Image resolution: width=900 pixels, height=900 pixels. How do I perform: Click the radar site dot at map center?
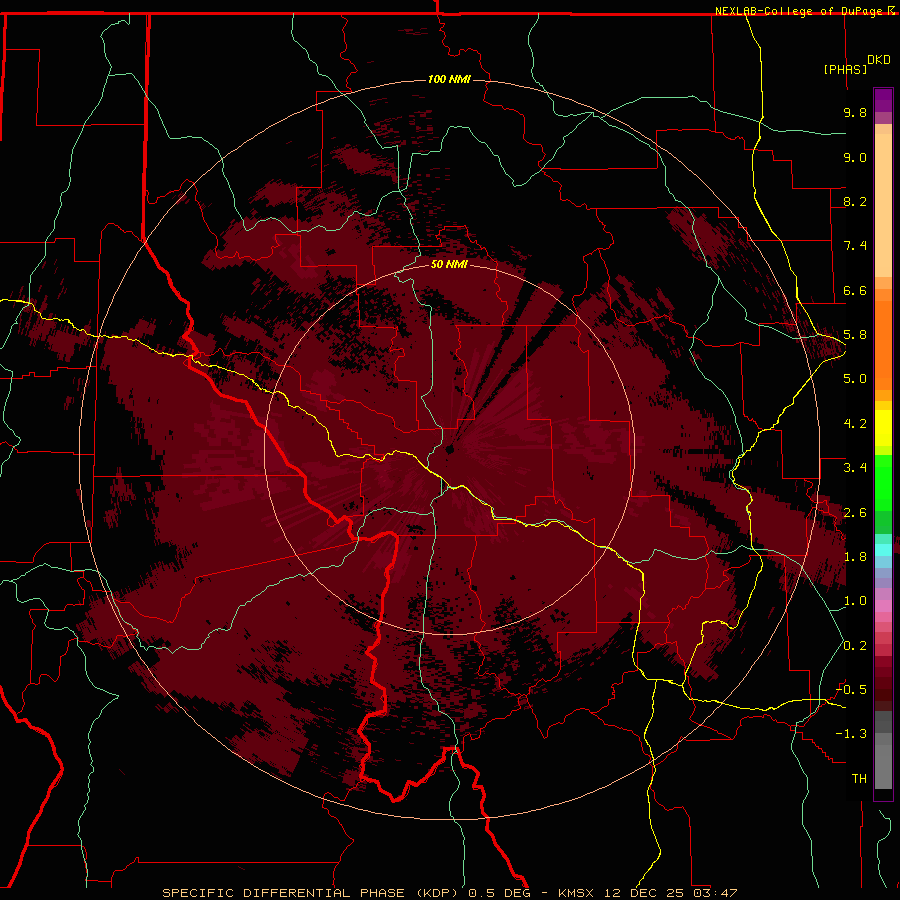[449, 449]
